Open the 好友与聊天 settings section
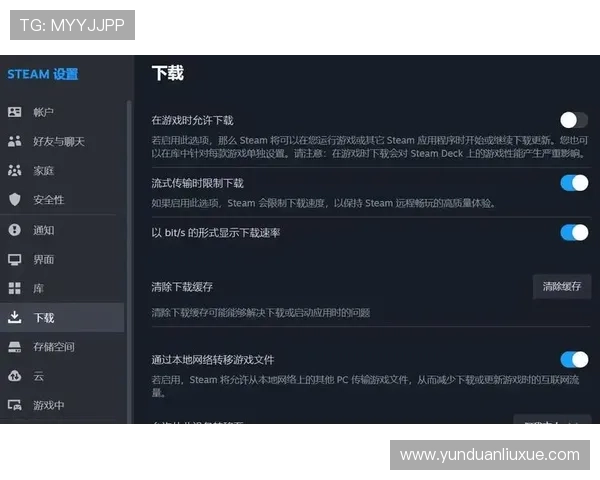Image resolution: width=600 pixels, height=480 pixels. click(62, 141)
